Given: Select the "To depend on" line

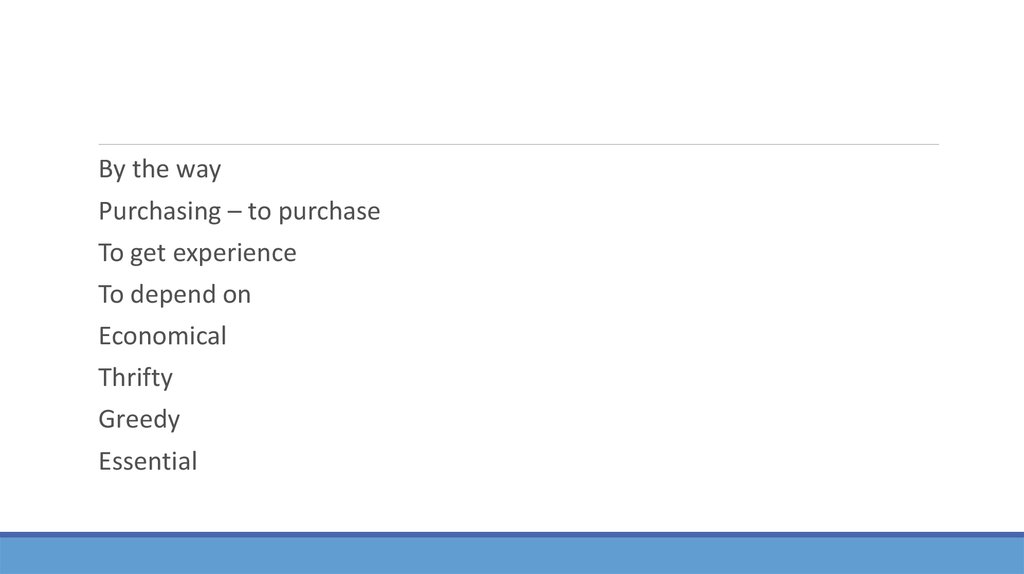Looking at the screenshot, I should [x=174, y=295].
